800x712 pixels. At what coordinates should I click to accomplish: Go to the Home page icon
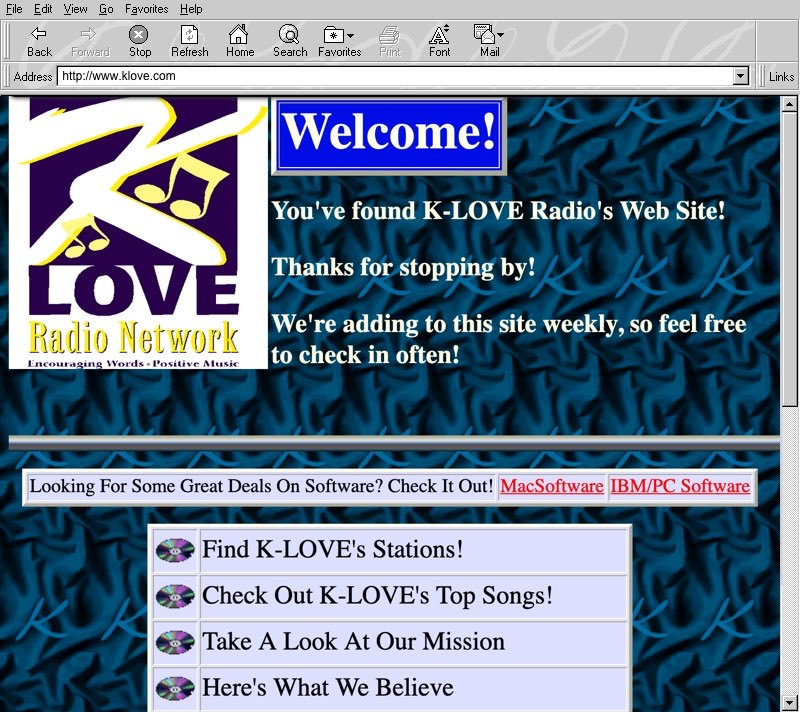pos(239,36)
